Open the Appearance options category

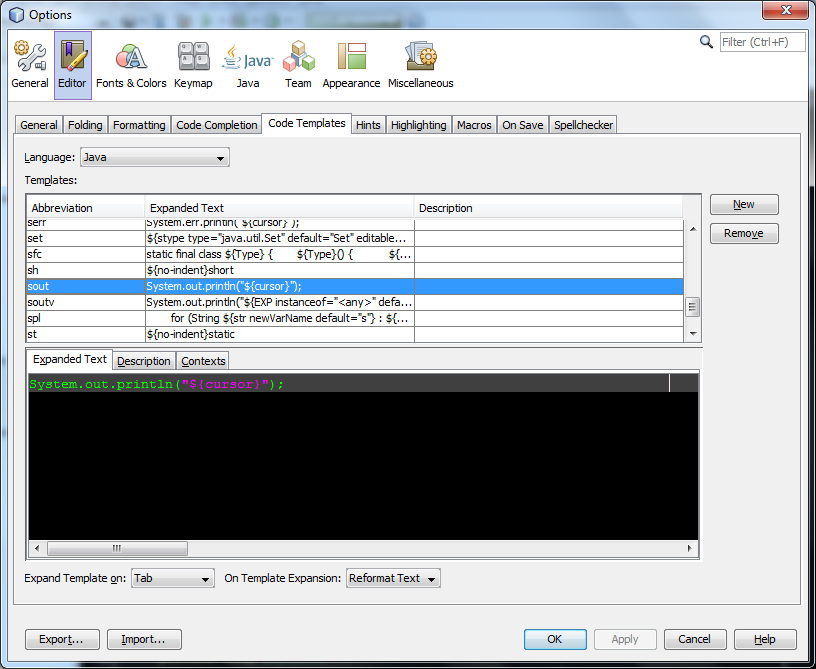[x=351, y=60]
